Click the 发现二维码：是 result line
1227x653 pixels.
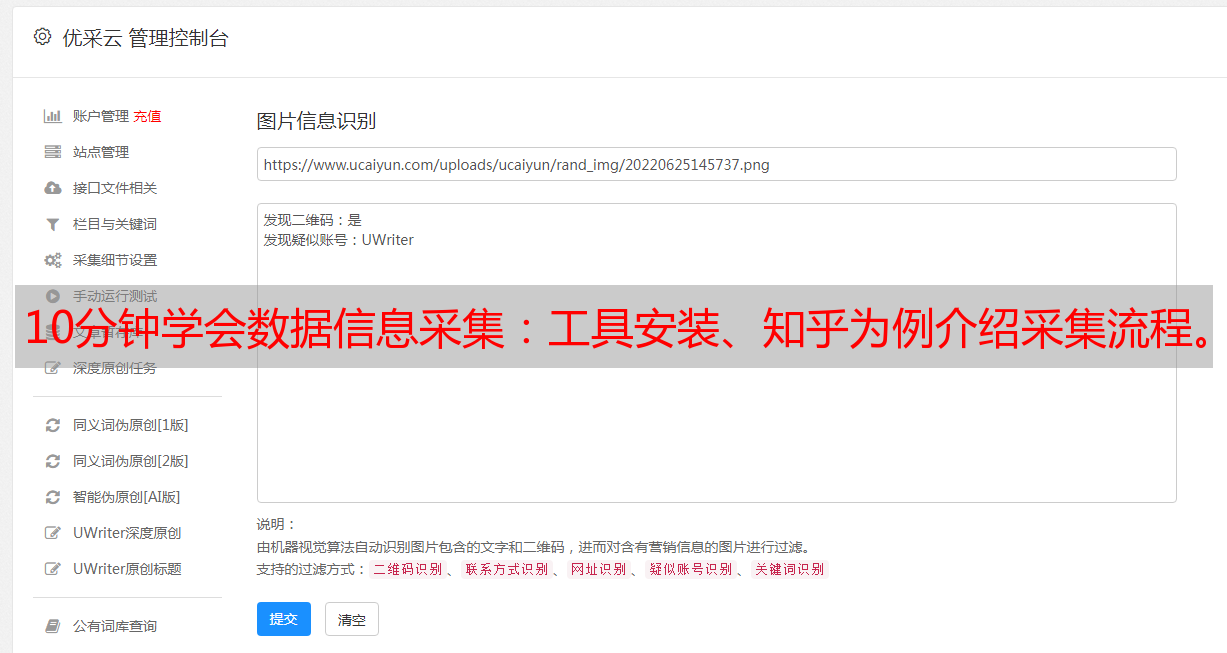[x=312, y=220]
